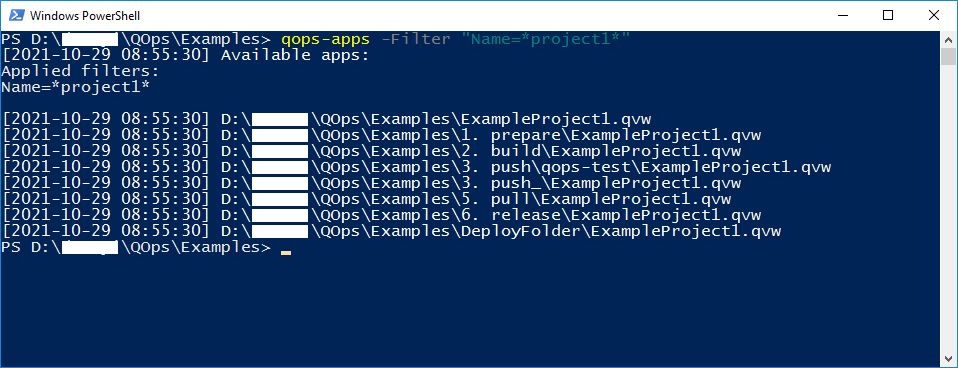Click the "Name=*project1*" quoted filter string
Image resolution: width=958 pixels, height=368 pixels.
click(546, 40)
